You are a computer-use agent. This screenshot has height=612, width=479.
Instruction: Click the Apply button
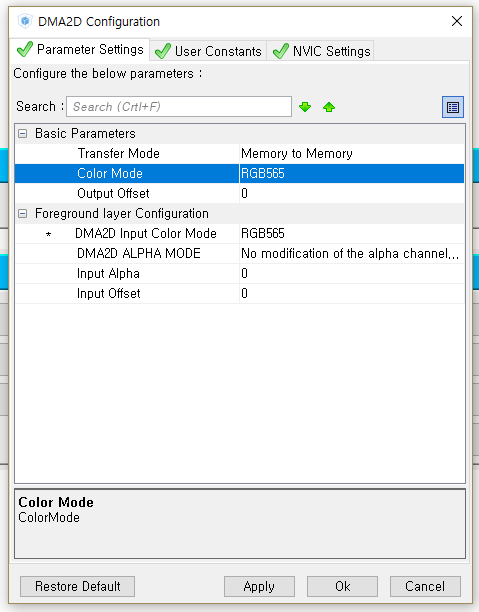(259, 586)
